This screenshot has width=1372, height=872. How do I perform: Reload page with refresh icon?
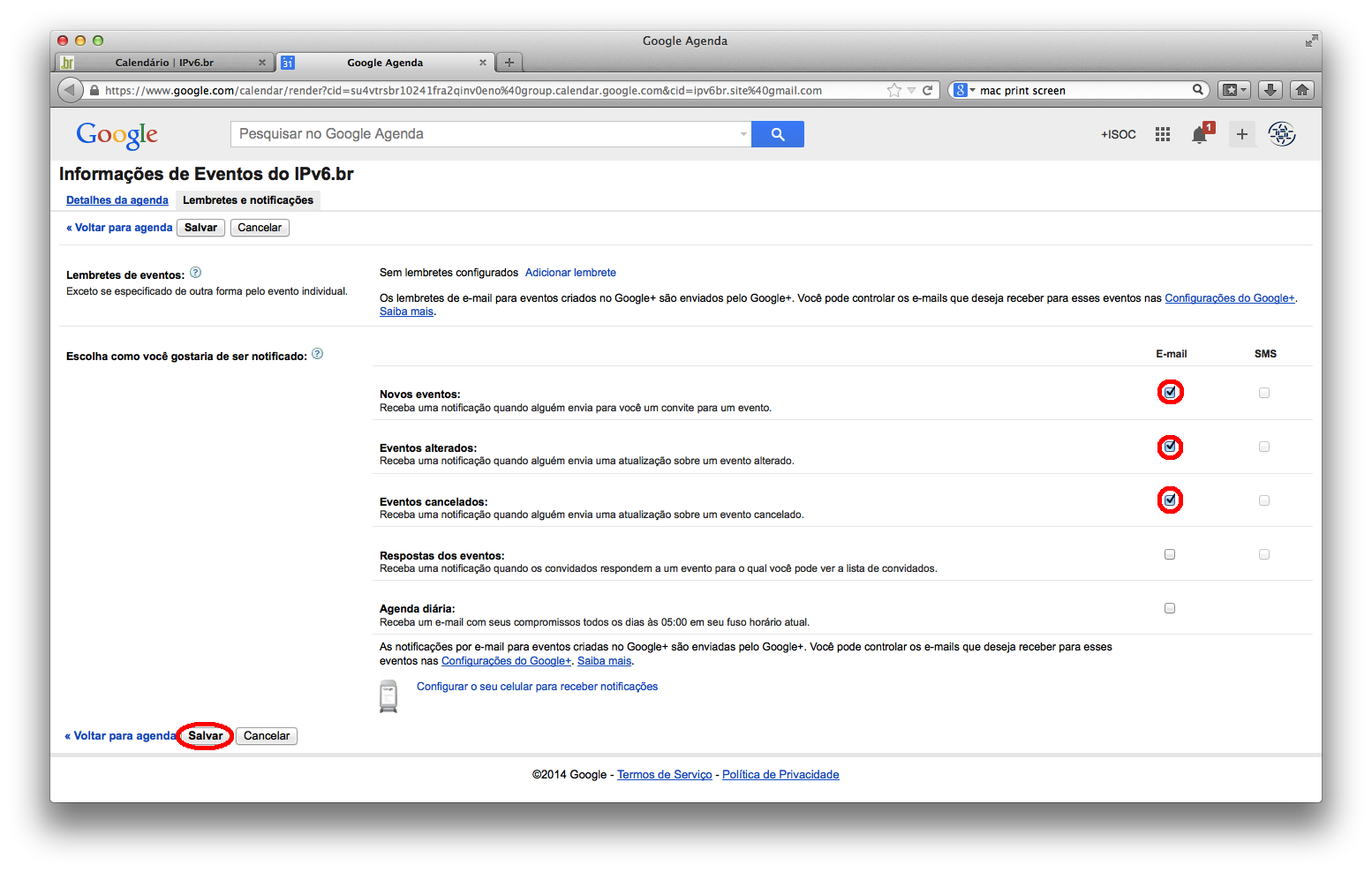pyautogui.click(x=928, y=90)
